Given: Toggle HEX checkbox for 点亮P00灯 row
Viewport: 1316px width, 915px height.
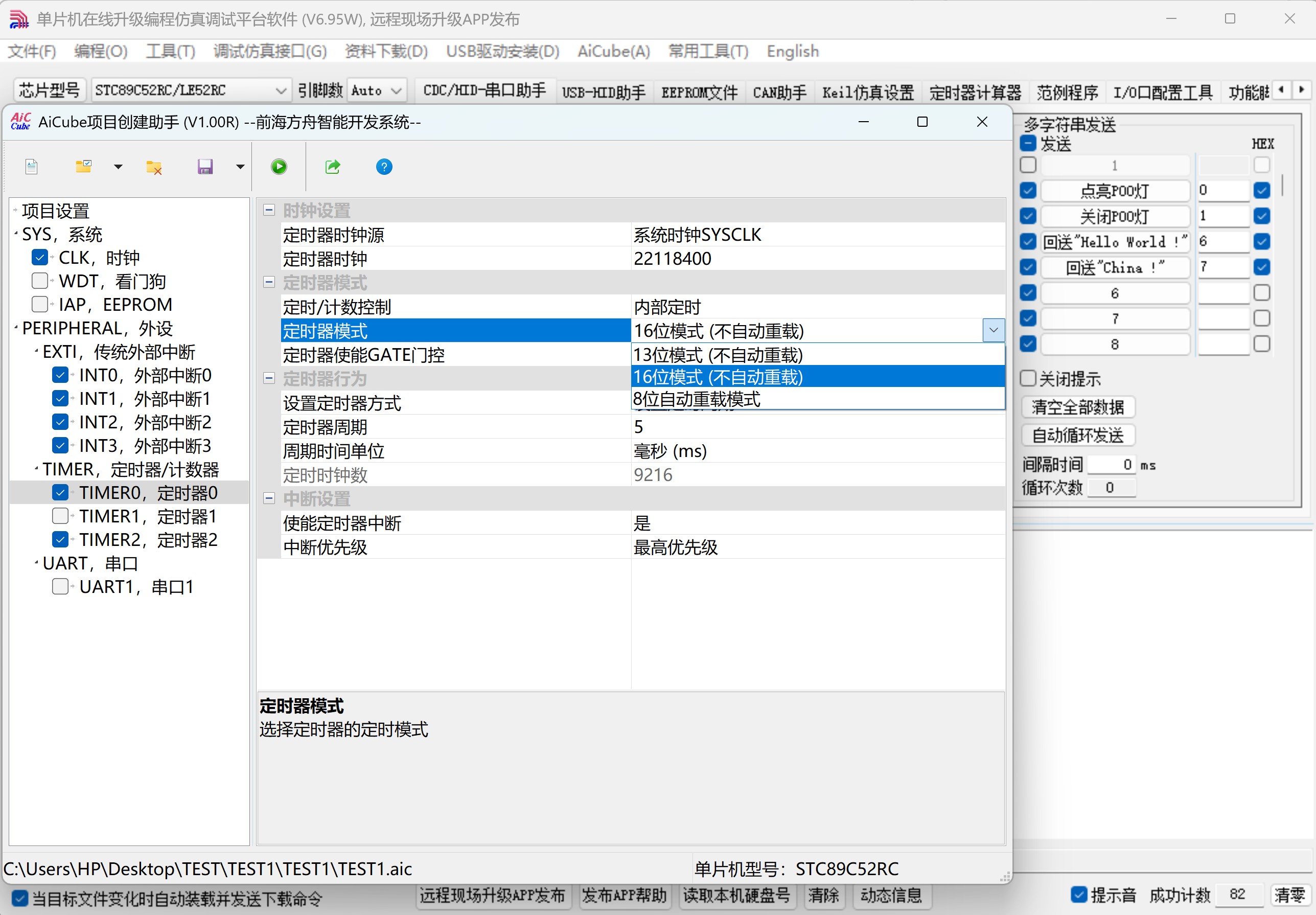Looking at the screenshot, I should [1261, 190].
